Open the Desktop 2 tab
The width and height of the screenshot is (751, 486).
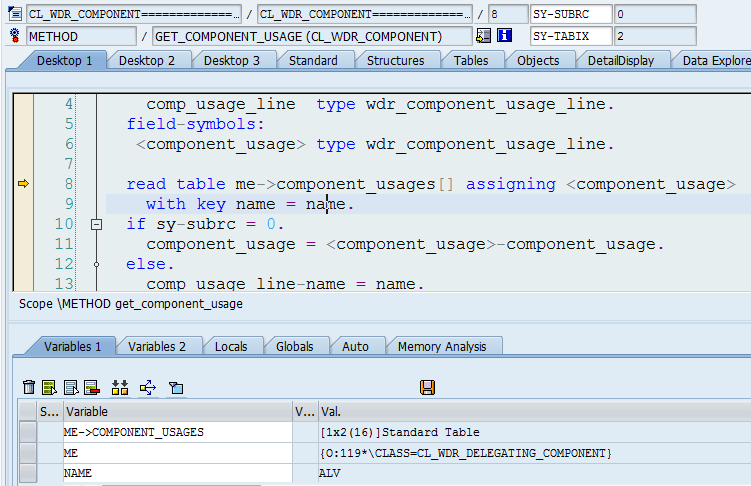pyautogui.click(x=147, y=61)
